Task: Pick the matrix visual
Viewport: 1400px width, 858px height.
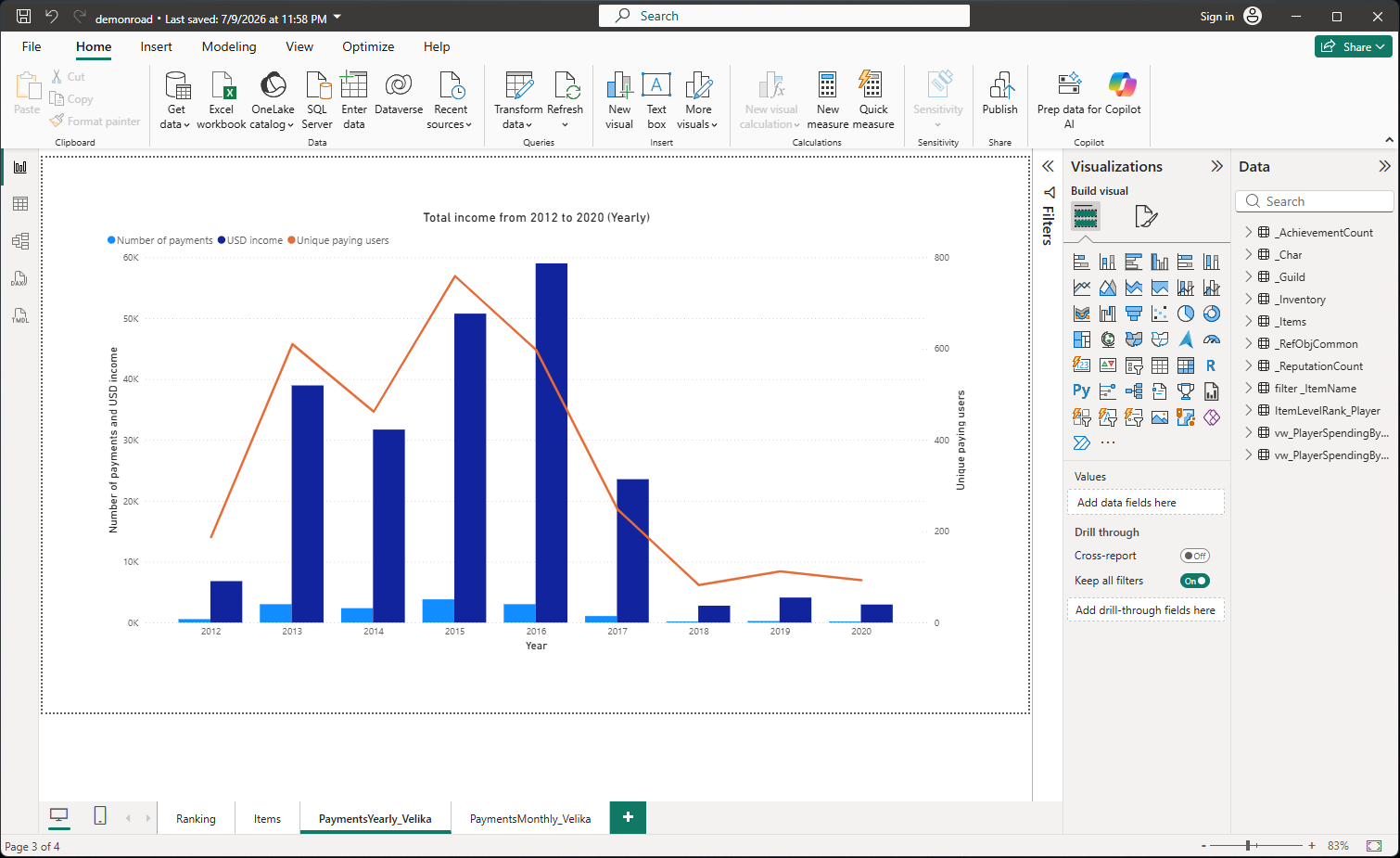Action: tap(1185, 365)
